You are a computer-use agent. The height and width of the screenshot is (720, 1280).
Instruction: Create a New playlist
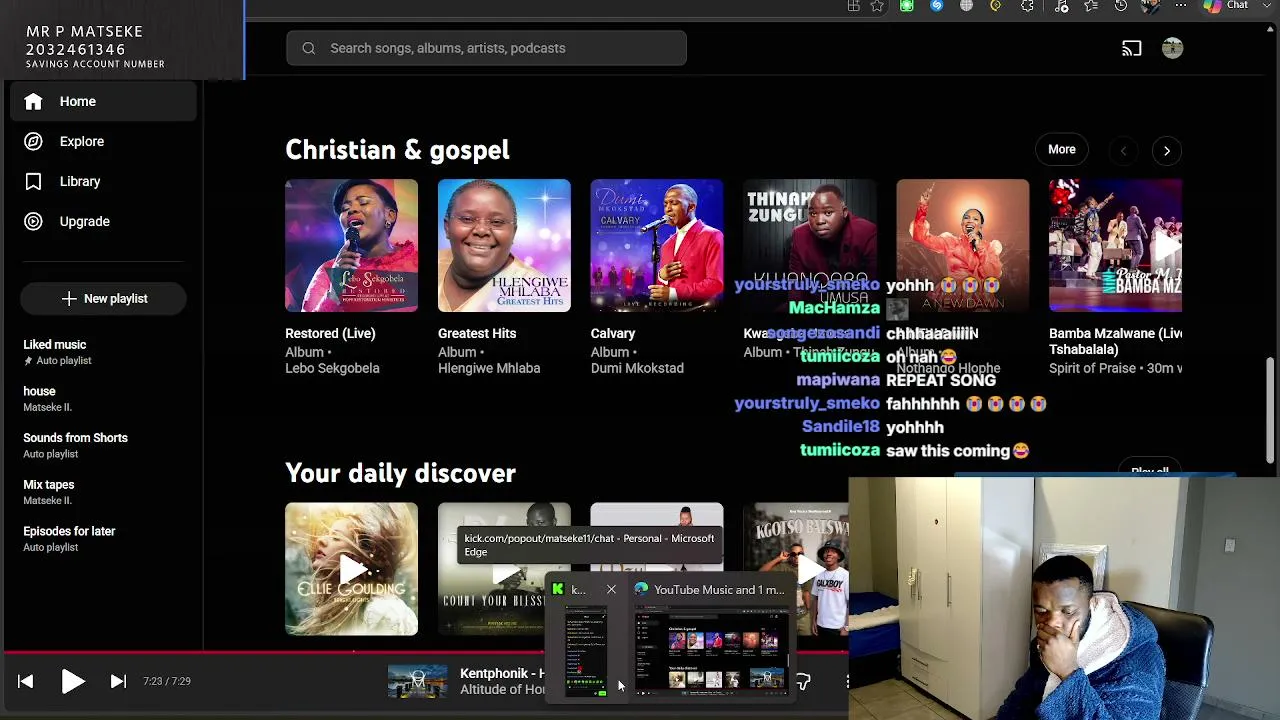click(104, 299)
